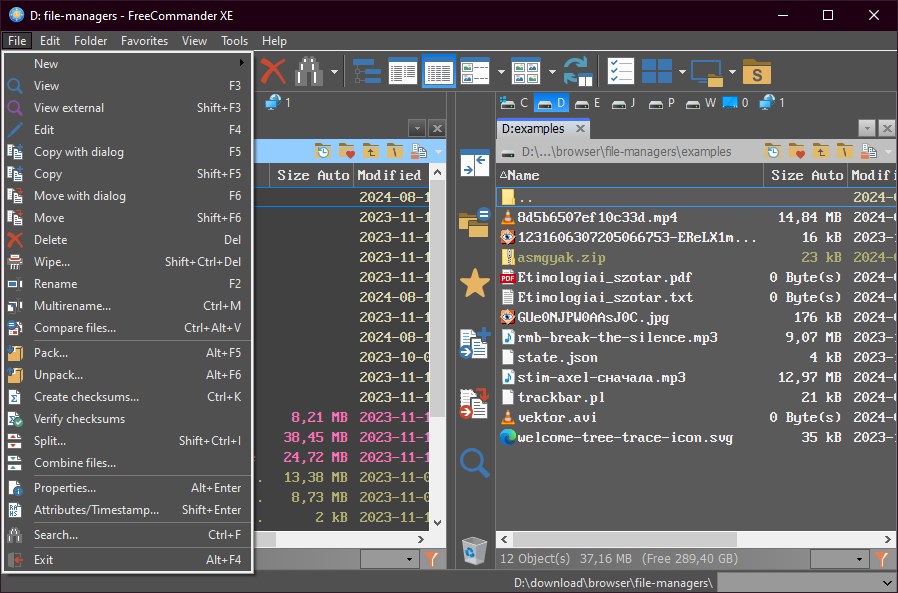Screen dimensions: 898x593
Task: Open the command line dropdown at the bottom right
Action: click(887, 582)
